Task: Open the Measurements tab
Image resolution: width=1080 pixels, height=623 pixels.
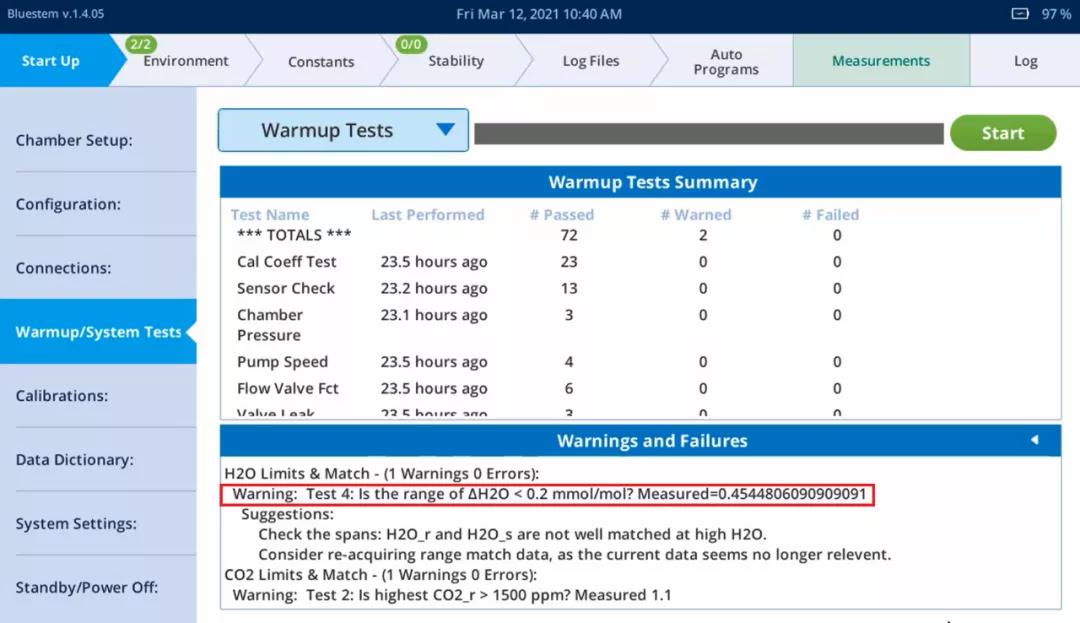Action: pos(880,61)
